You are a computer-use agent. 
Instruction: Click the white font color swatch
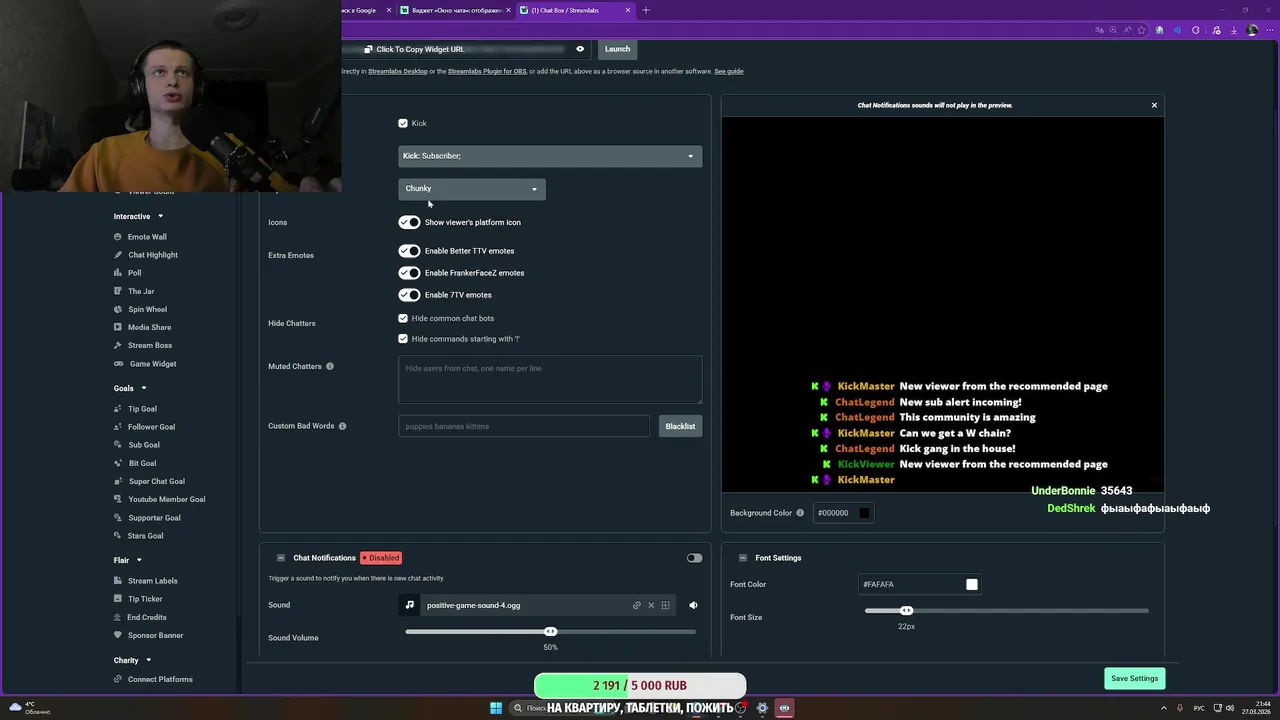pos(972,584)
